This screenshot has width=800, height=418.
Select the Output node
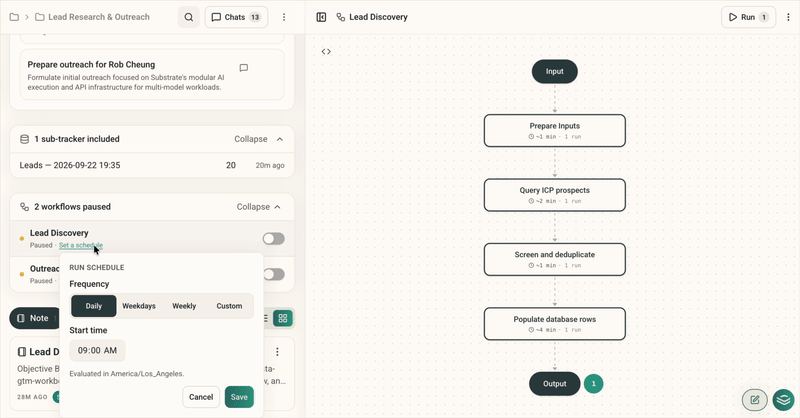click(x=555, y=384)
